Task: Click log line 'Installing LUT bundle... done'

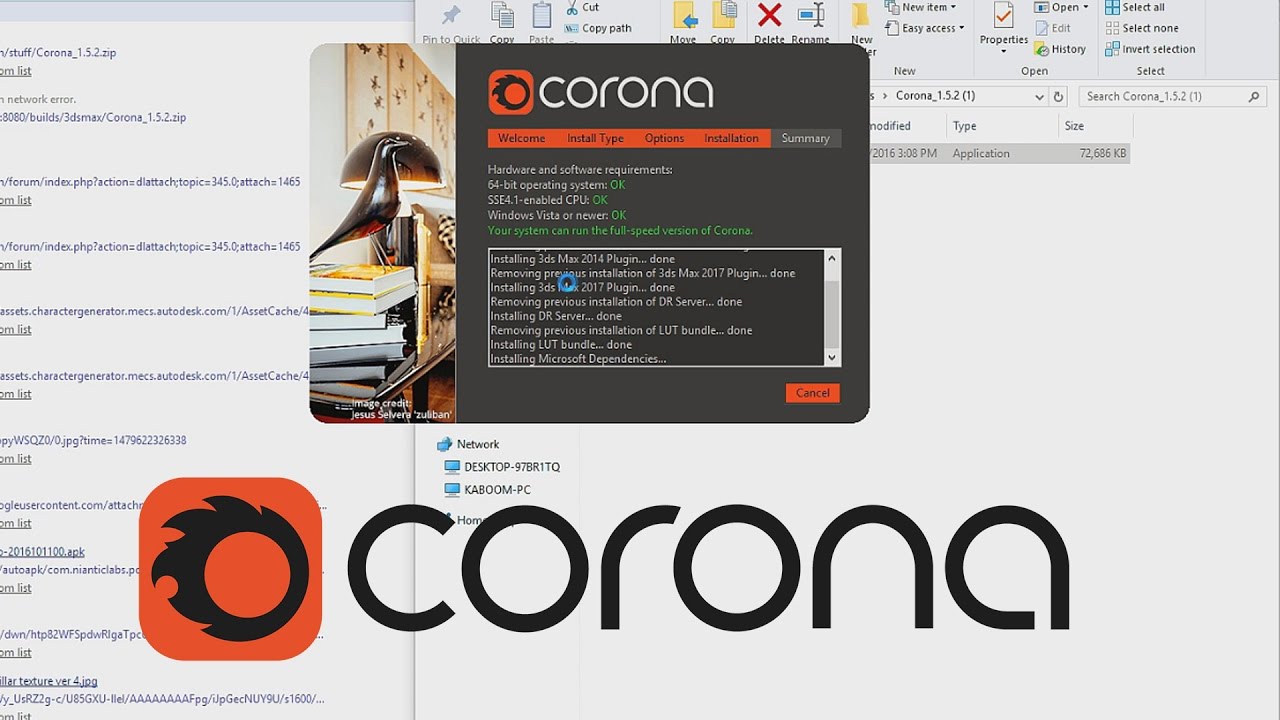Action: point(561,345)
